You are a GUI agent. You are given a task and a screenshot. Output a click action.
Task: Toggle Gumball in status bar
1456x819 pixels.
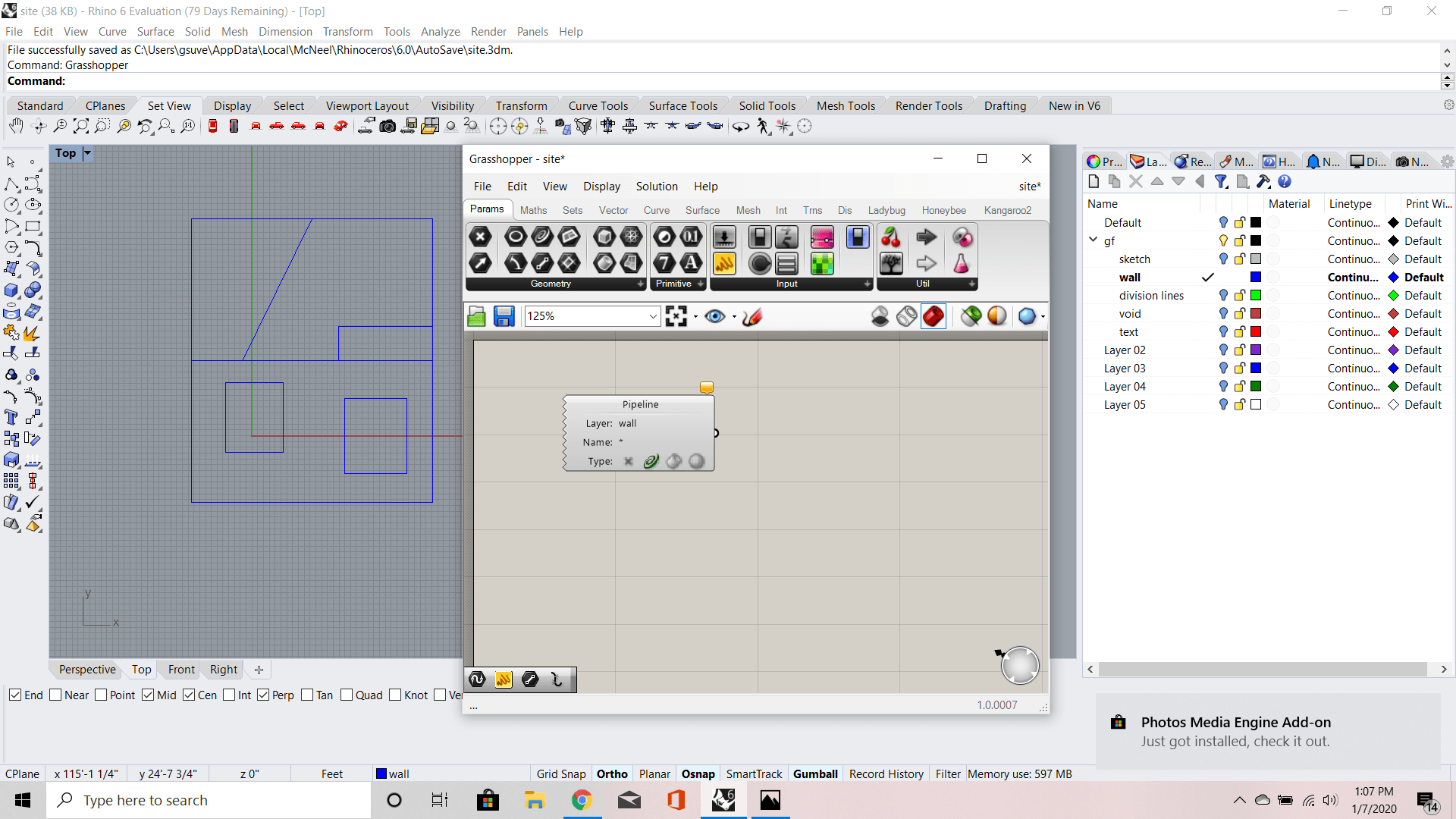click(x=815, y=773)
